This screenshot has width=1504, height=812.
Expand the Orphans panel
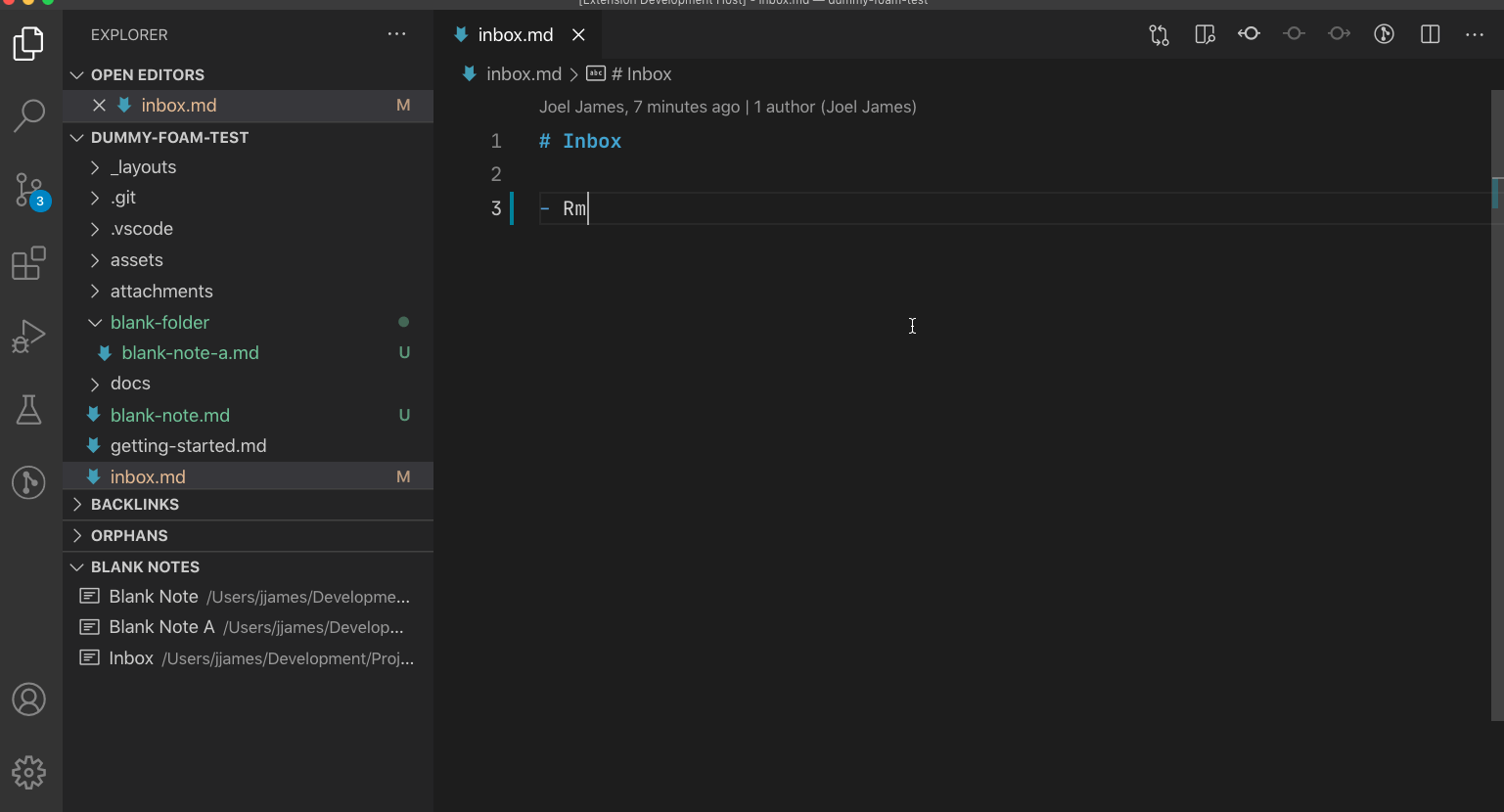click(x=249, y=536)
